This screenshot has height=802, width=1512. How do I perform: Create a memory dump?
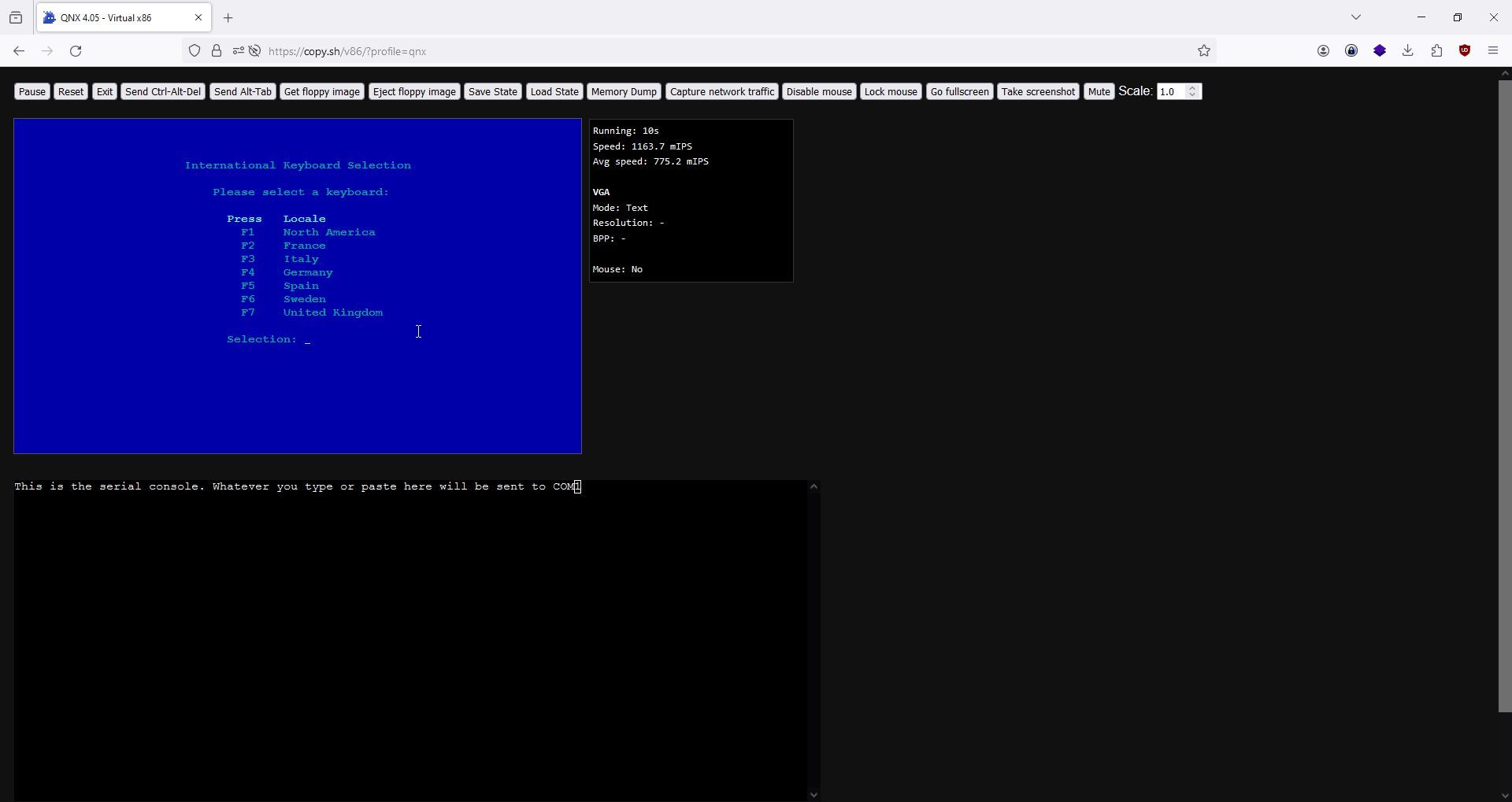624,92
